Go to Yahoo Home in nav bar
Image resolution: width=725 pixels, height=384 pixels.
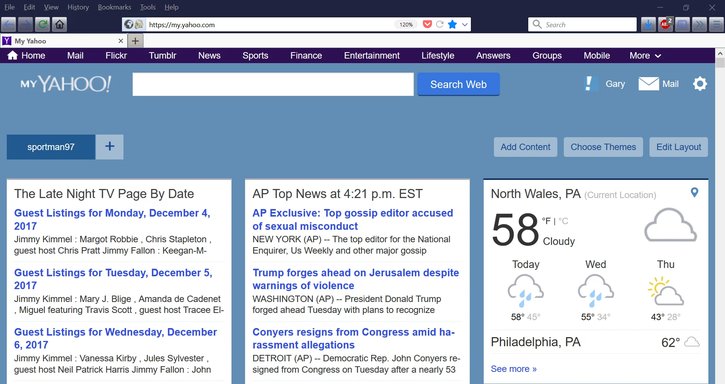(26, 56)
